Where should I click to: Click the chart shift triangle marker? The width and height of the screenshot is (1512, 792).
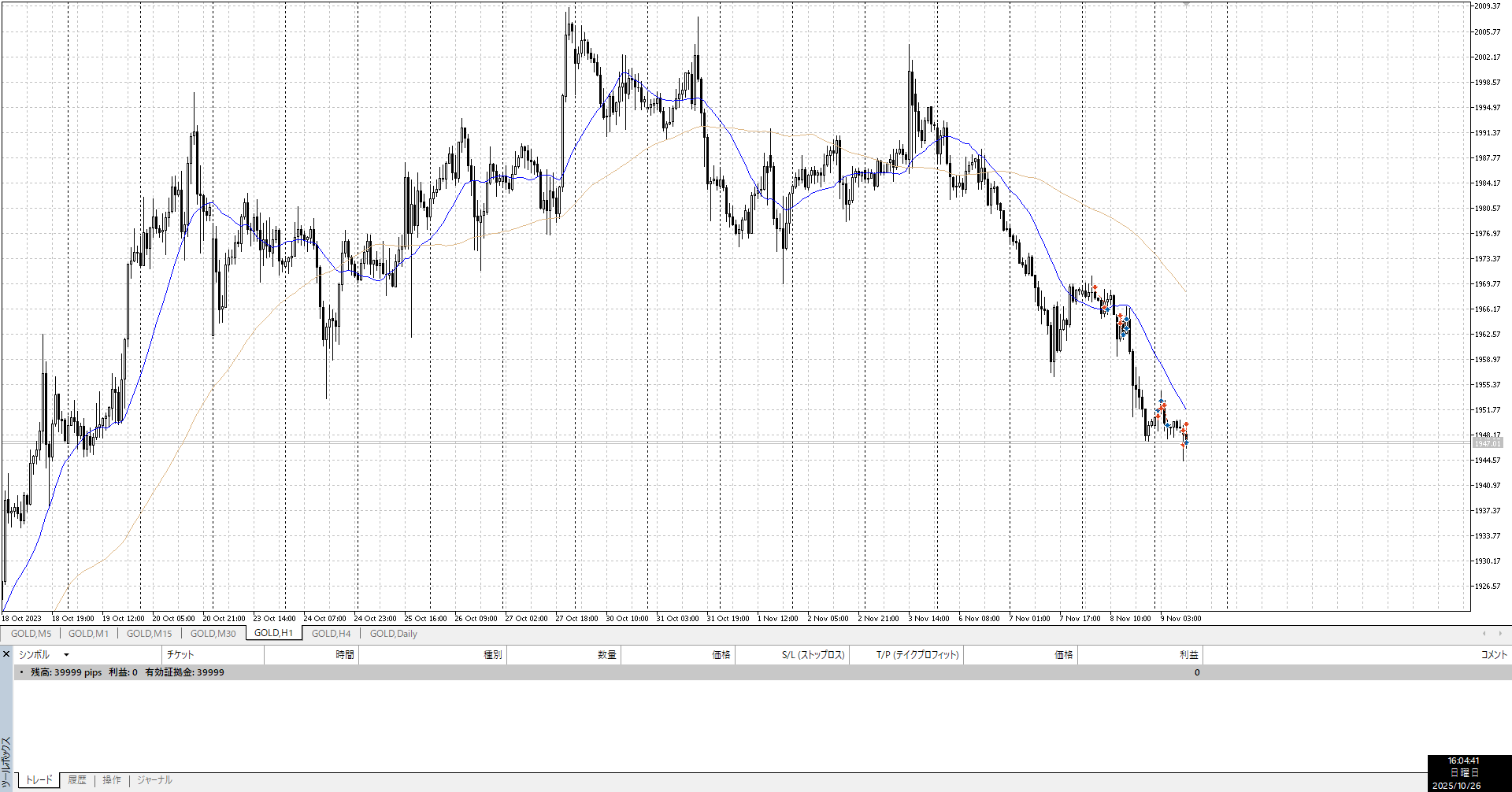pos(1187,4)
